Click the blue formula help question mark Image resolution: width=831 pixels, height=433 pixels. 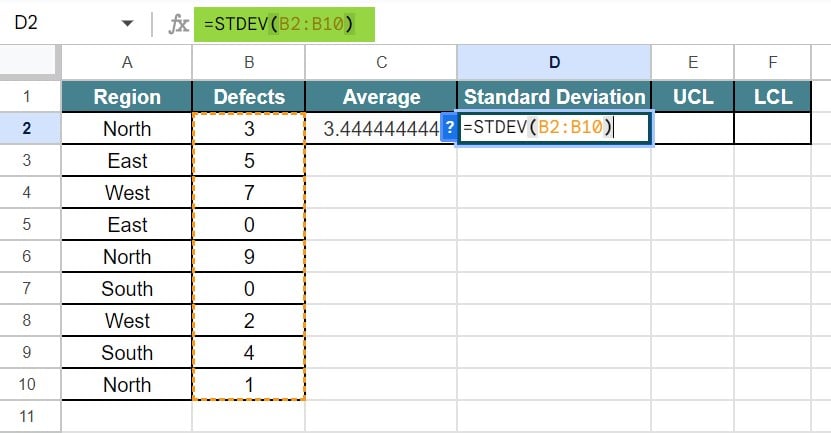(449, 127)
